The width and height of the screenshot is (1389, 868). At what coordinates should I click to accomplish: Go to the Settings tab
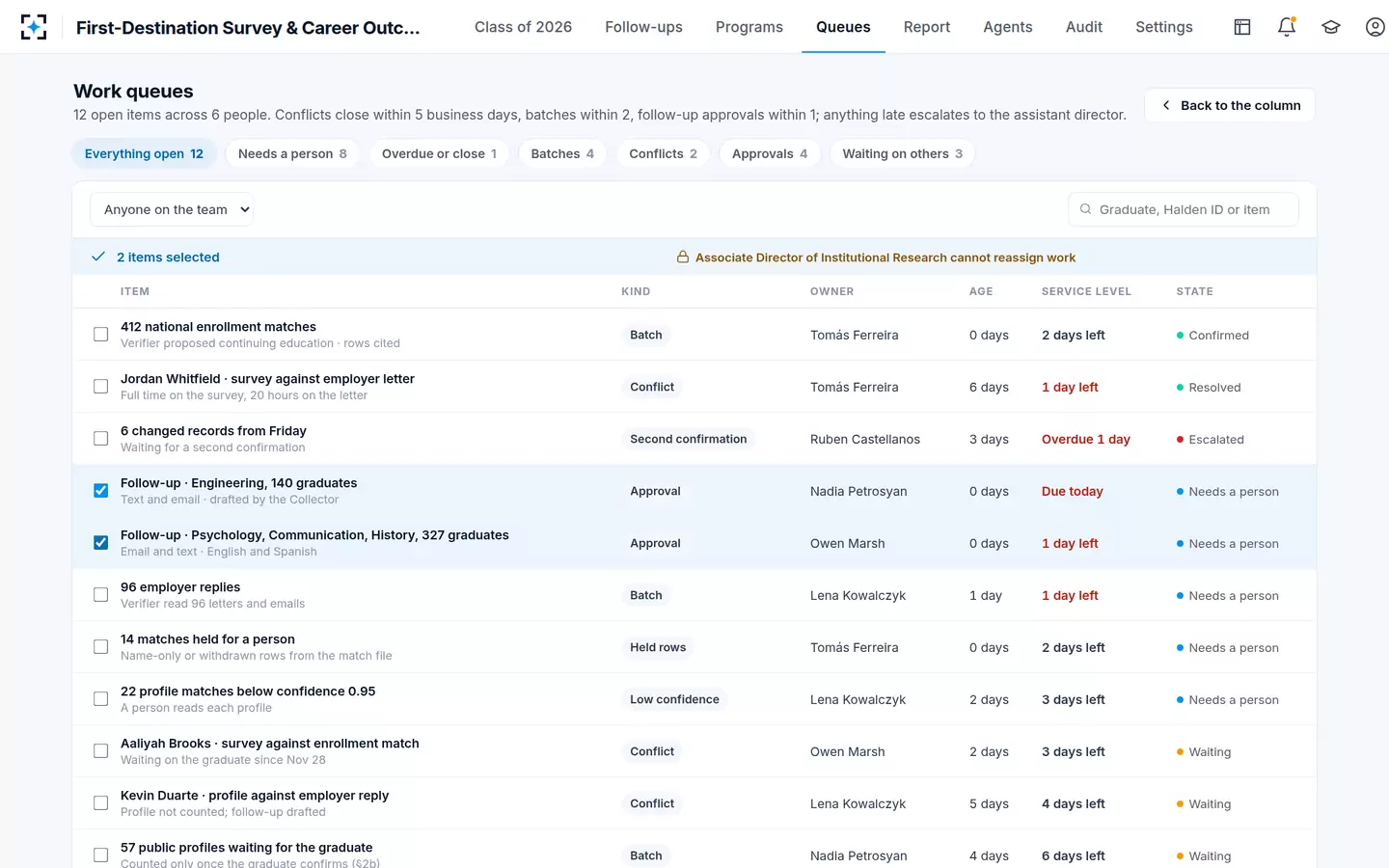point(1164,27)
